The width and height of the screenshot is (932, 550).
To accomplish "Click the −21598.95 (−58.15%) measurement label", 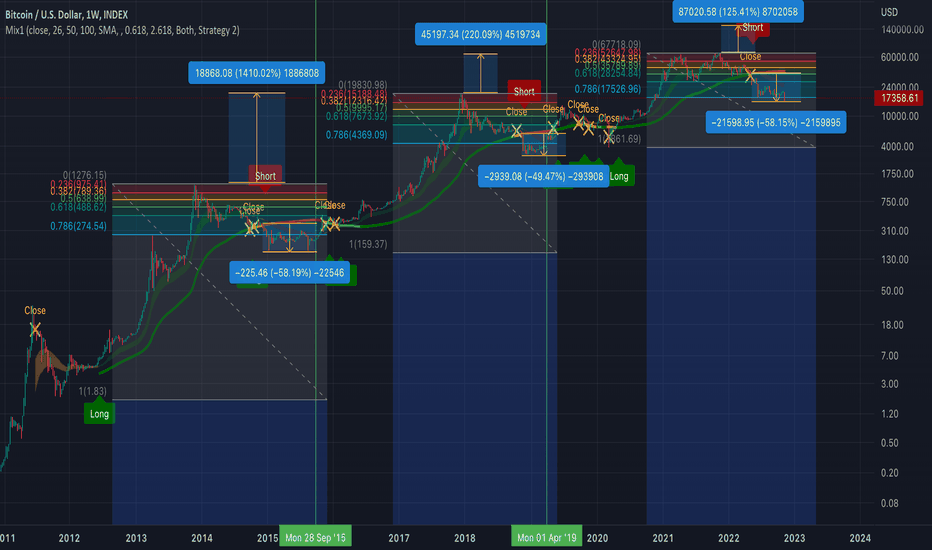I will 776,122.
